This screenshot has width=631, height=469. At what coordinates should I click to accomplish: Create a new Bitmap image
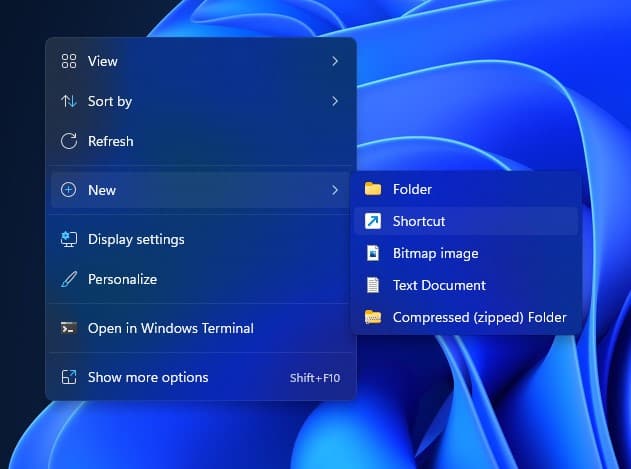click(466, 253)
